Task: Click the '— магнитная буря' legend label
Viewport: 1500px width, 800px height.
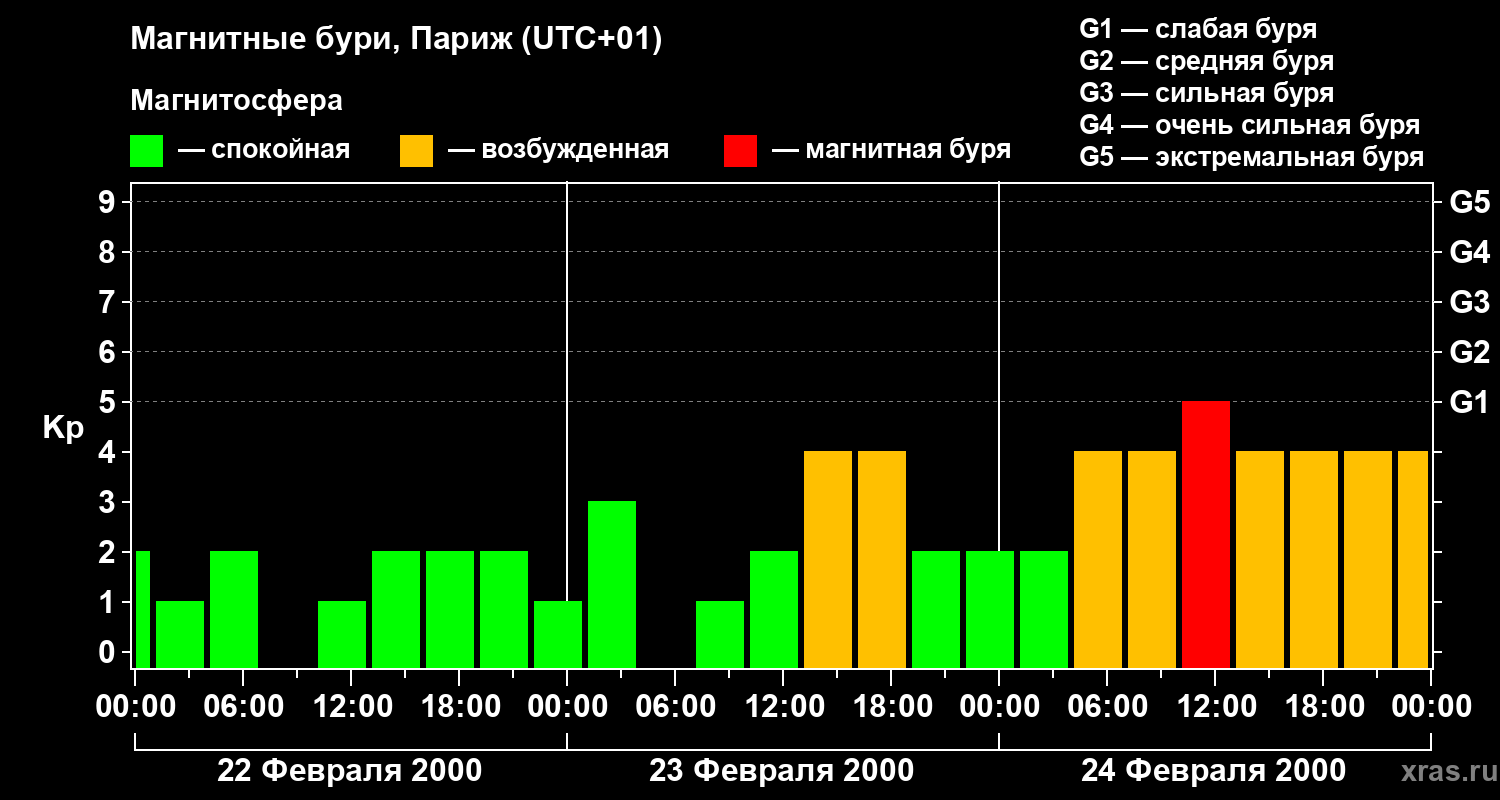Action: (892, 150)
